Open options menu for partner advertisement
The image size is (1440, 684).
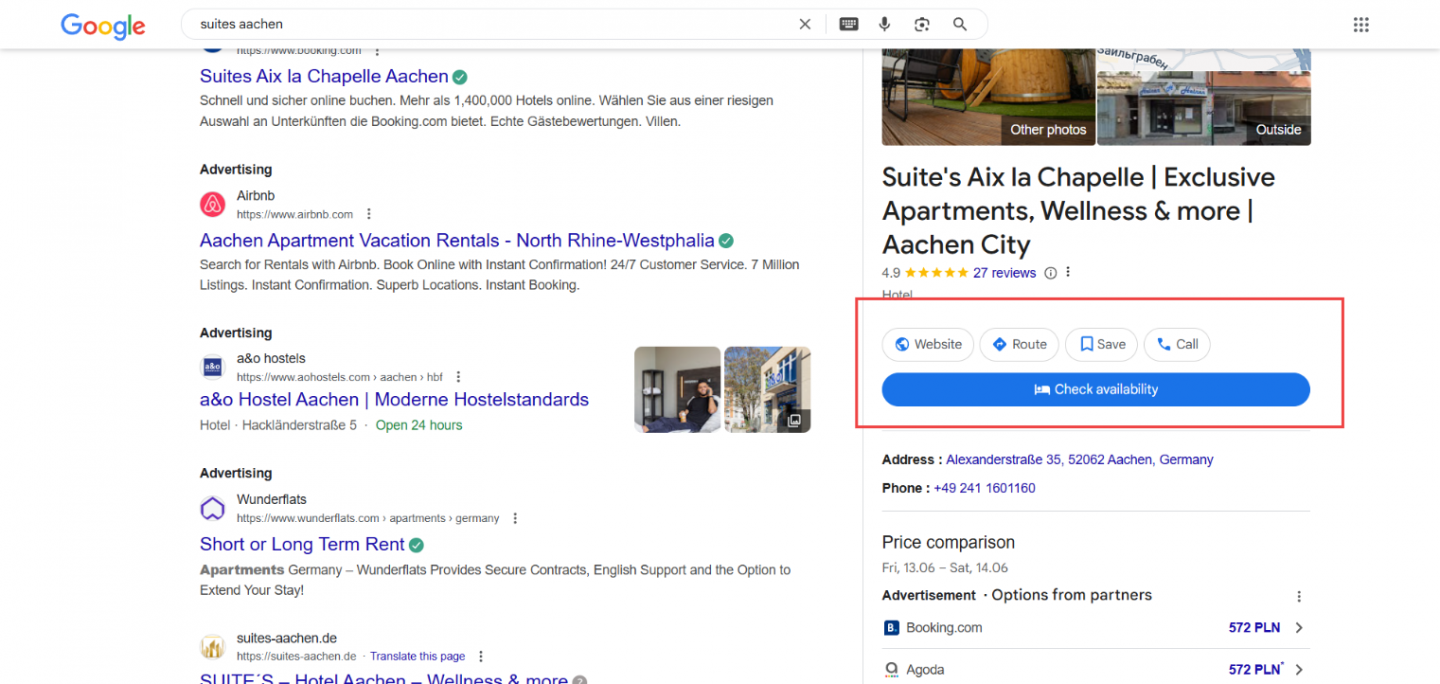1299,596
